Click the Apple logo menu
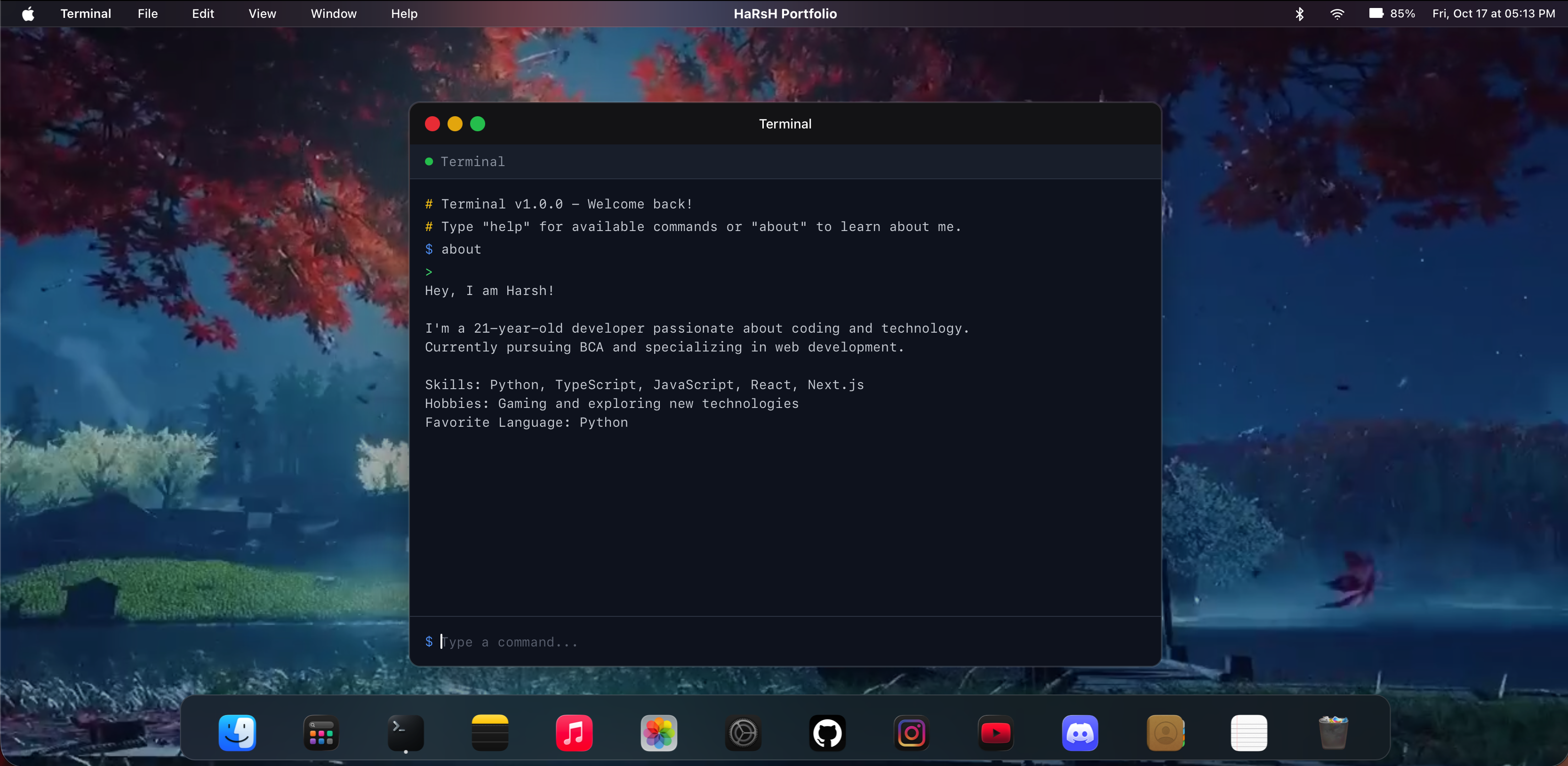1568x766 pixels. [28, 13]
